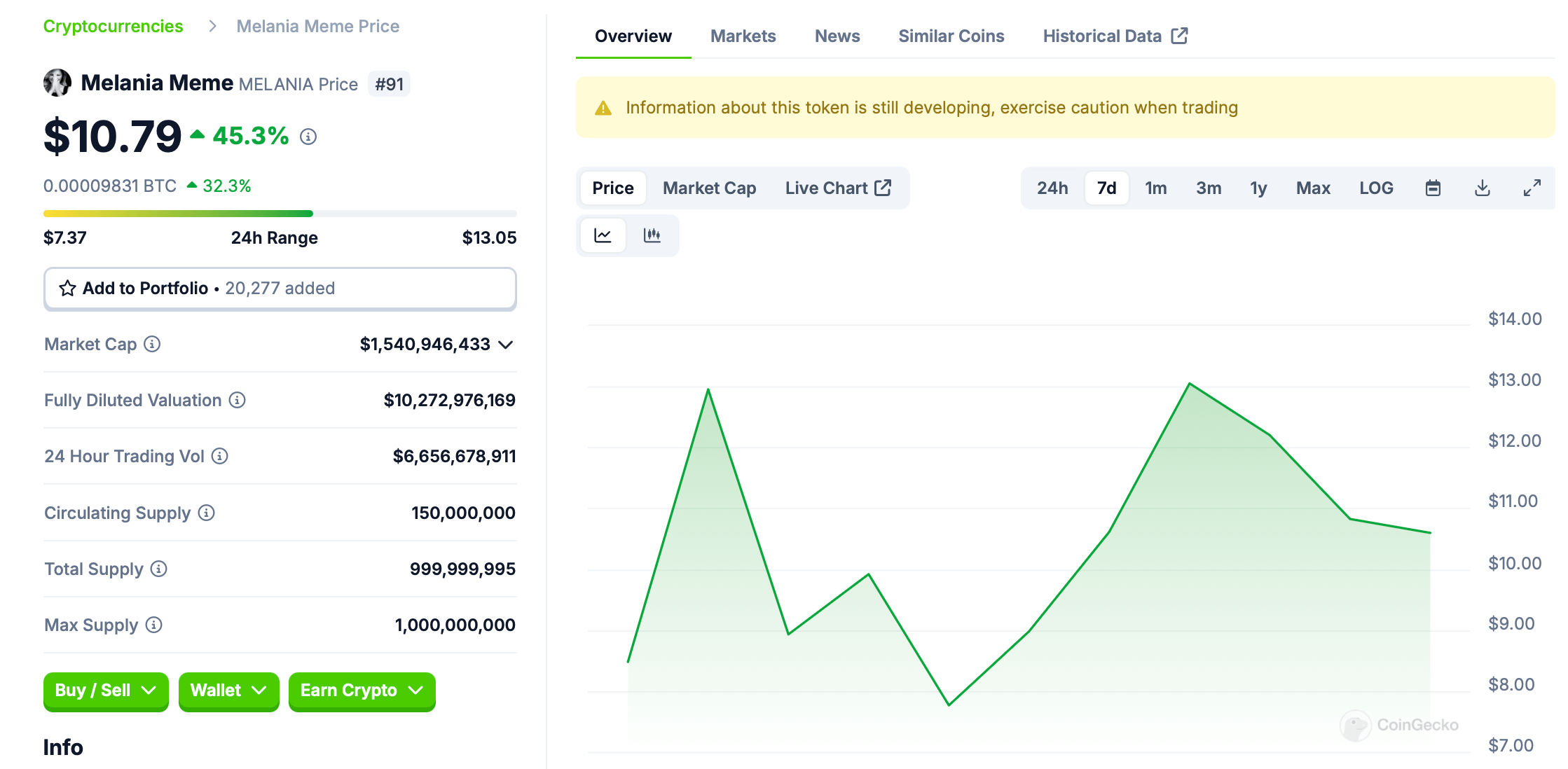Expand the Market Cap value chevron

pos(506,345)
